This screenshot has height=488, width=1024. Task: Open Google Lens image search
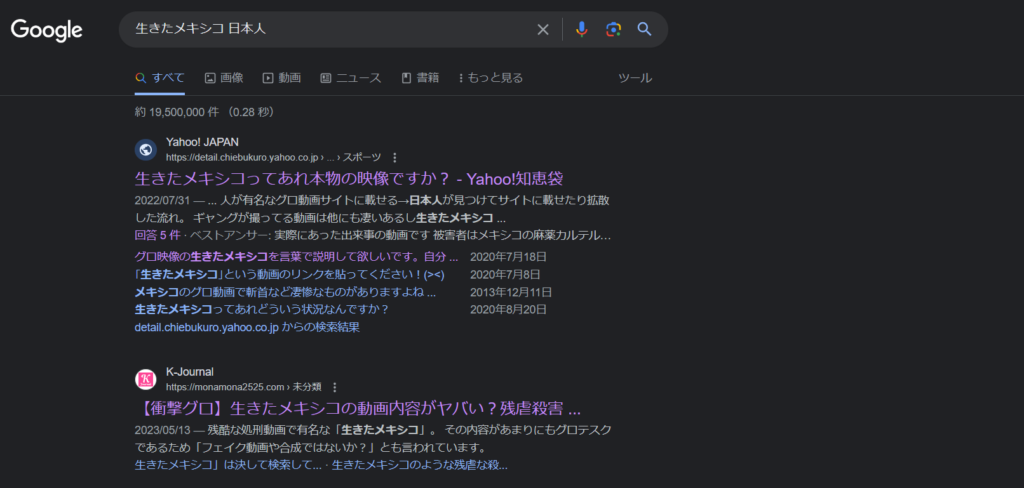tap(613, 29)
